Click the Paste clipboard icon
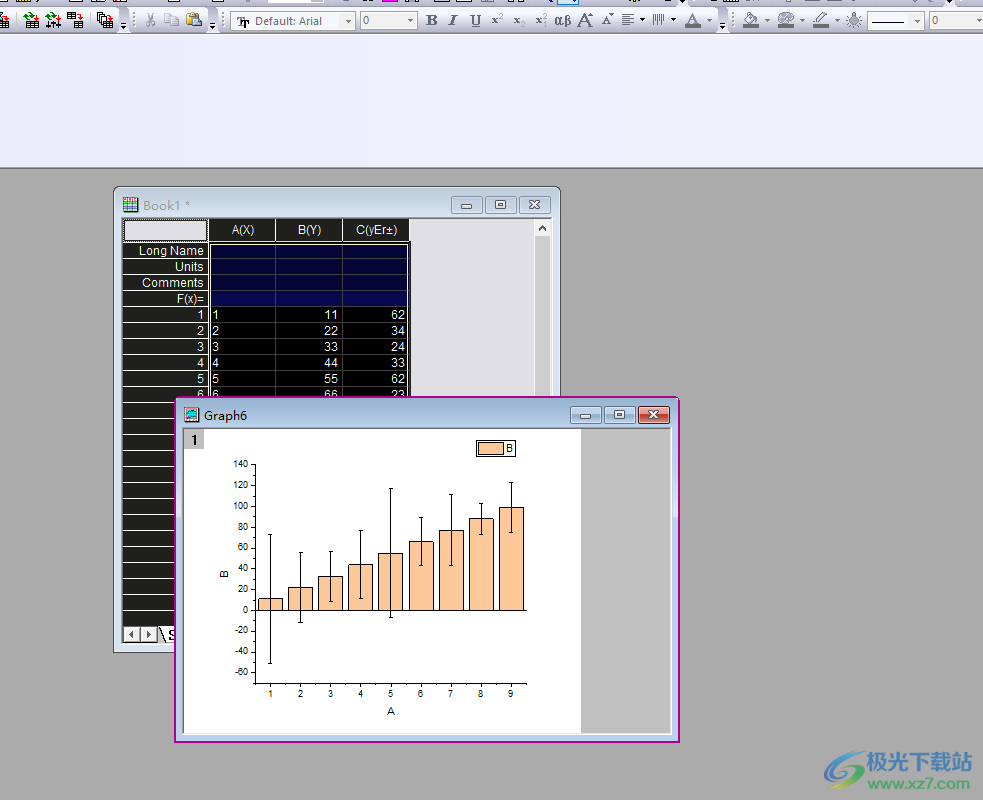 pos(194,21)
